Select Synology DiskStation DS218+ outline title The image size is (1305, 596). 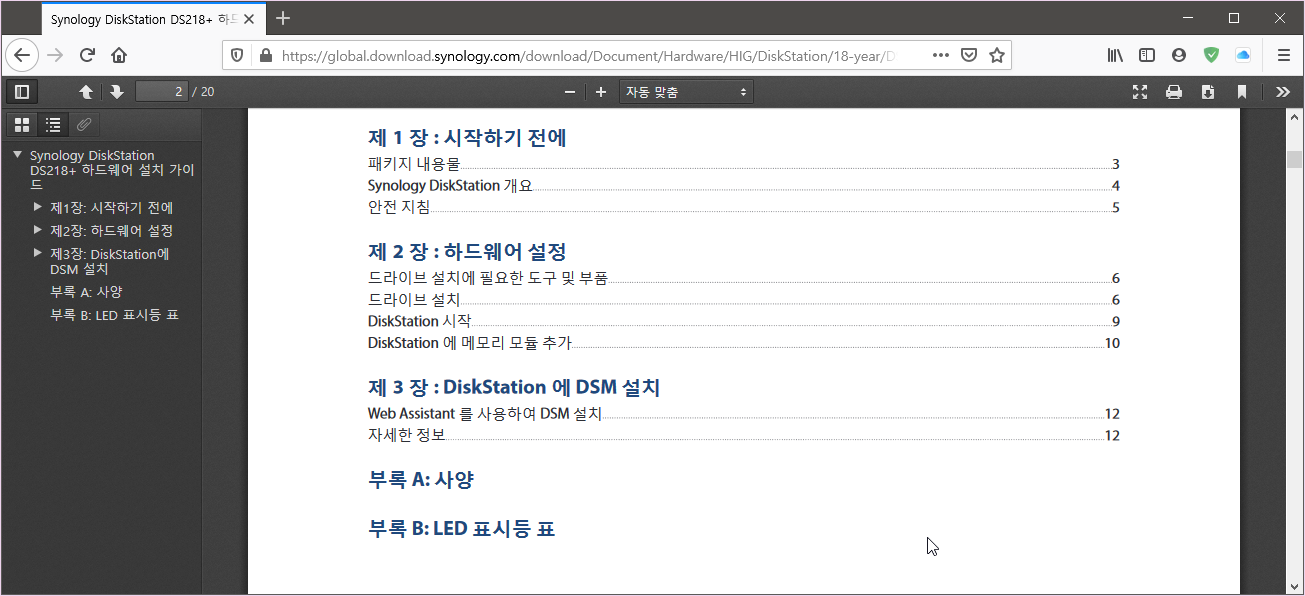[x=112, y=170]
